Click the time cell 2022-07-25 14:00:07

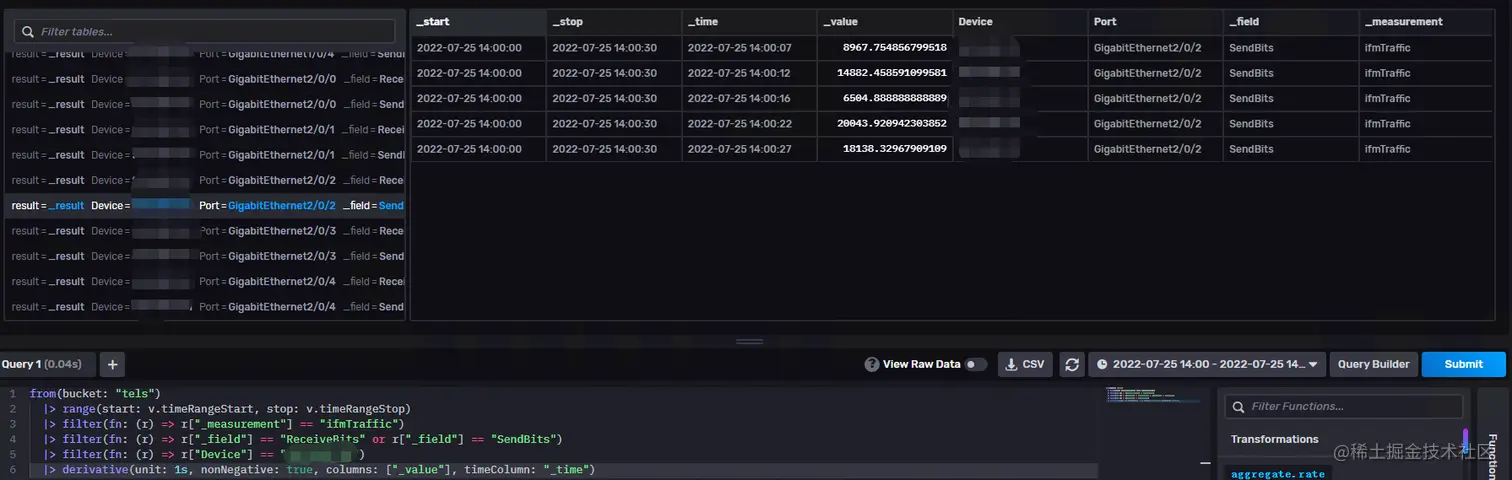coord(749,48)
